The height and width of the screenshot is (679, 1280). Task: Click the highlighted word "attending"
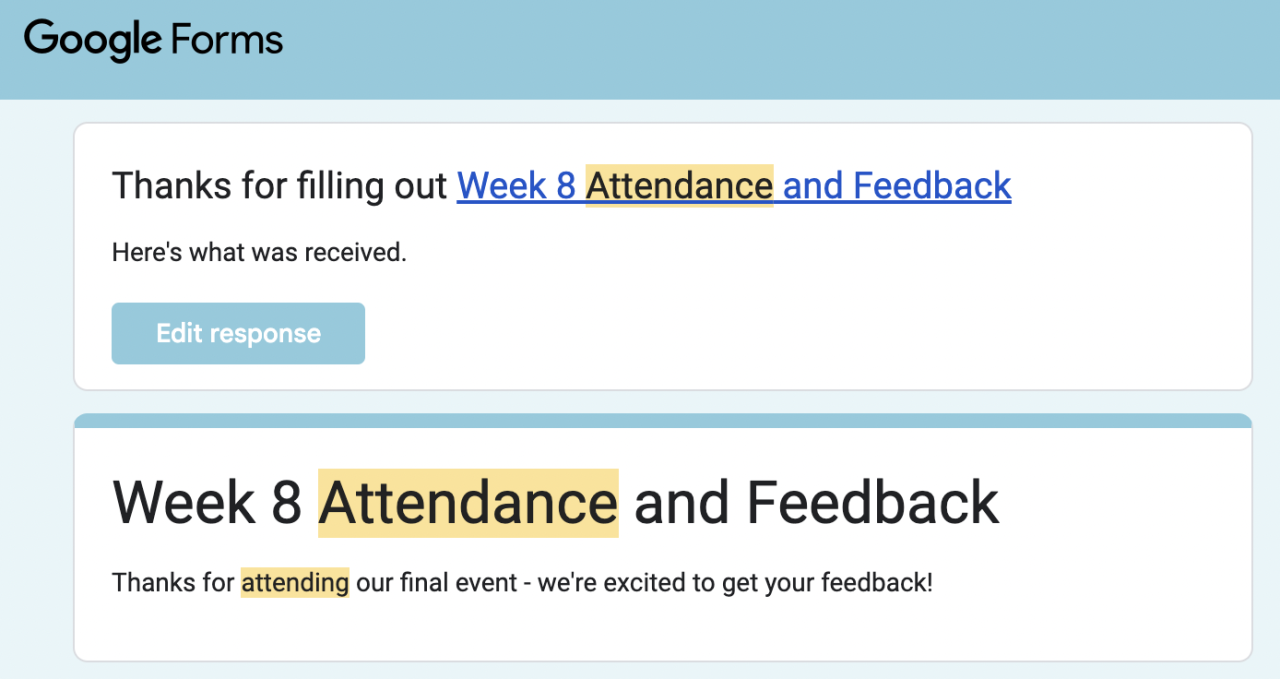click(294, 582)
